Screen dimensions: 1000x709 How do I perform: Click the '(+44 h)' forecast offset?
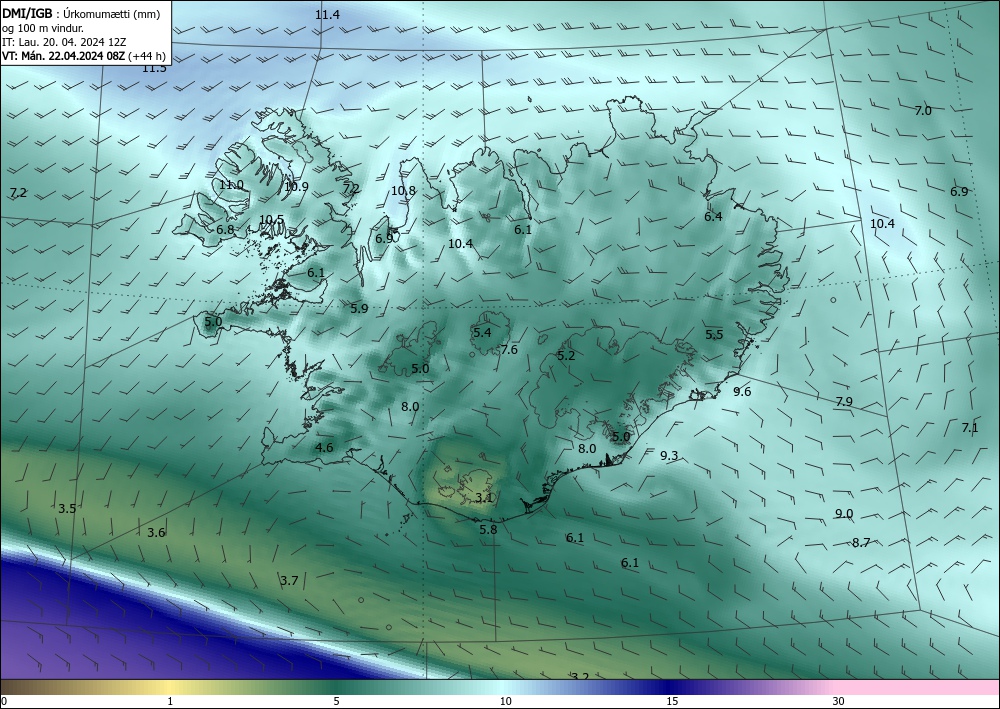pos(147,55)
